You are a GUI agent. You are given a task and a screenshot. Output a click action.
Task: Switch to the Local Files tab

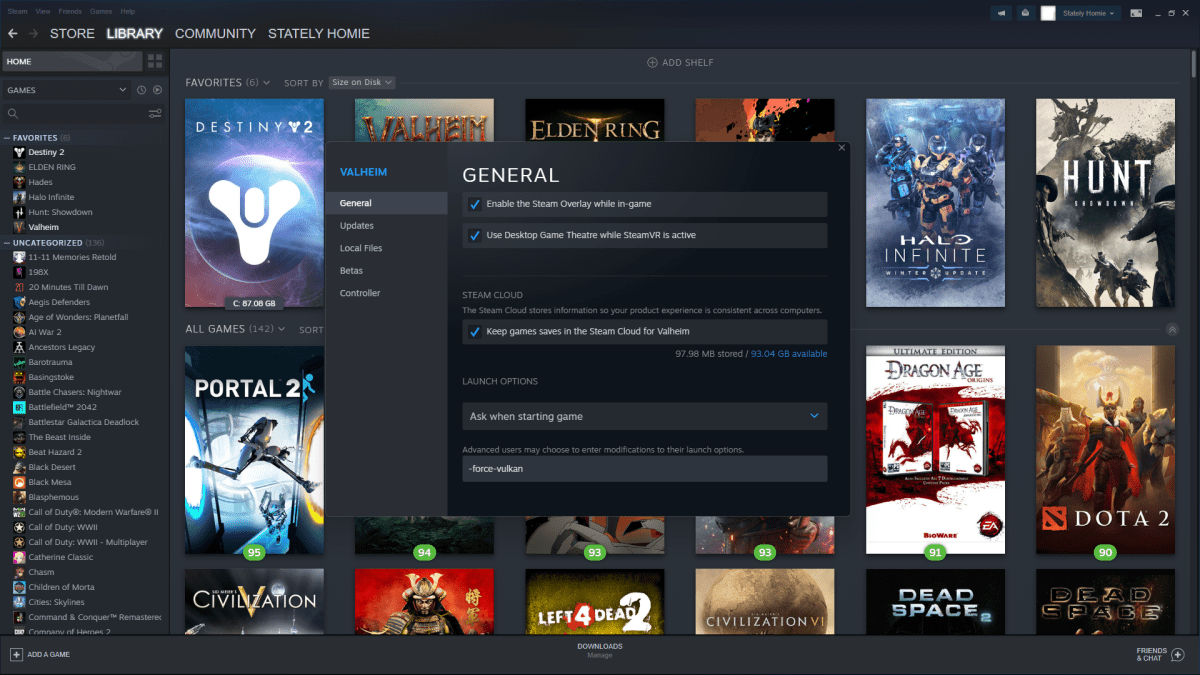pos(361,248)
